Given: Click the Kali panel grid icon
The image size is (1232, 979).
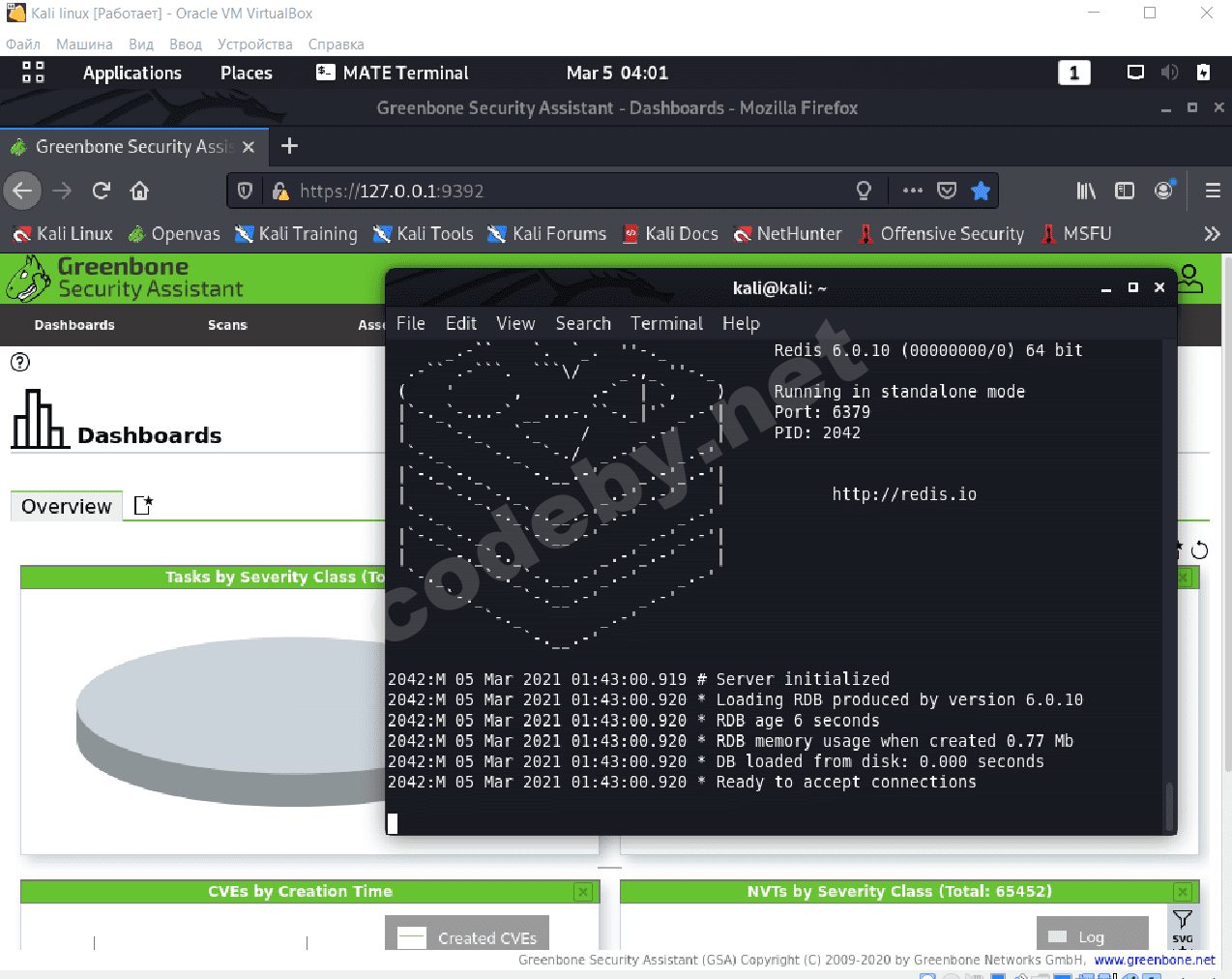Looking at the screenshot, I should 33,73.
